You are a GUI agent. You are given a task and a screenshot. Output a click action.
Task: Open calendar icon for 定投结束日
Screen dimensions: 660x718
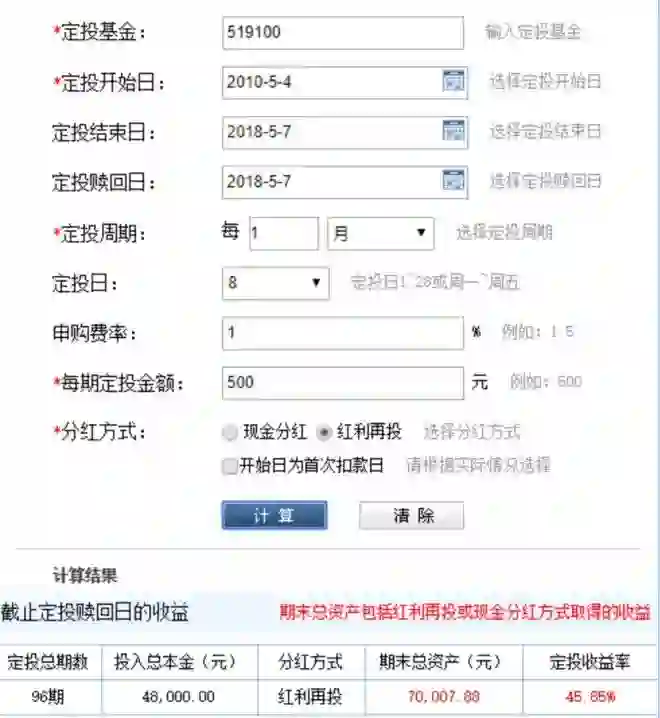(x=453, y=131)
